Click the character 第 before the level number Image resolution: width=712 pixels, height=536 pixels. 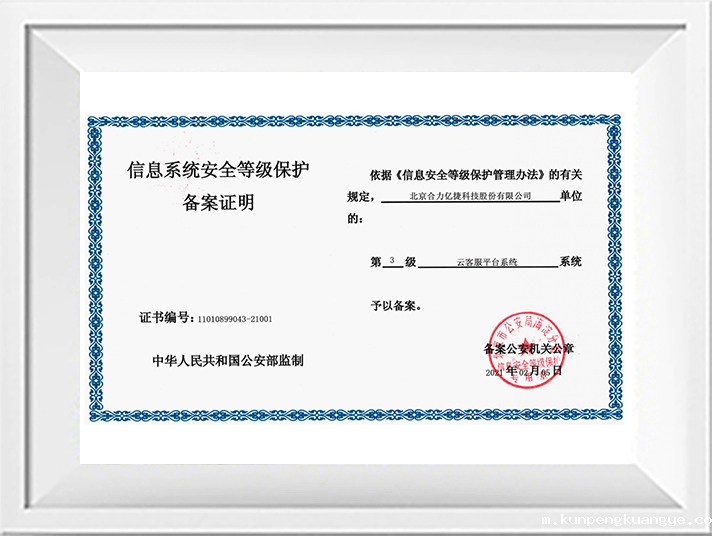(x=376, y=262)
